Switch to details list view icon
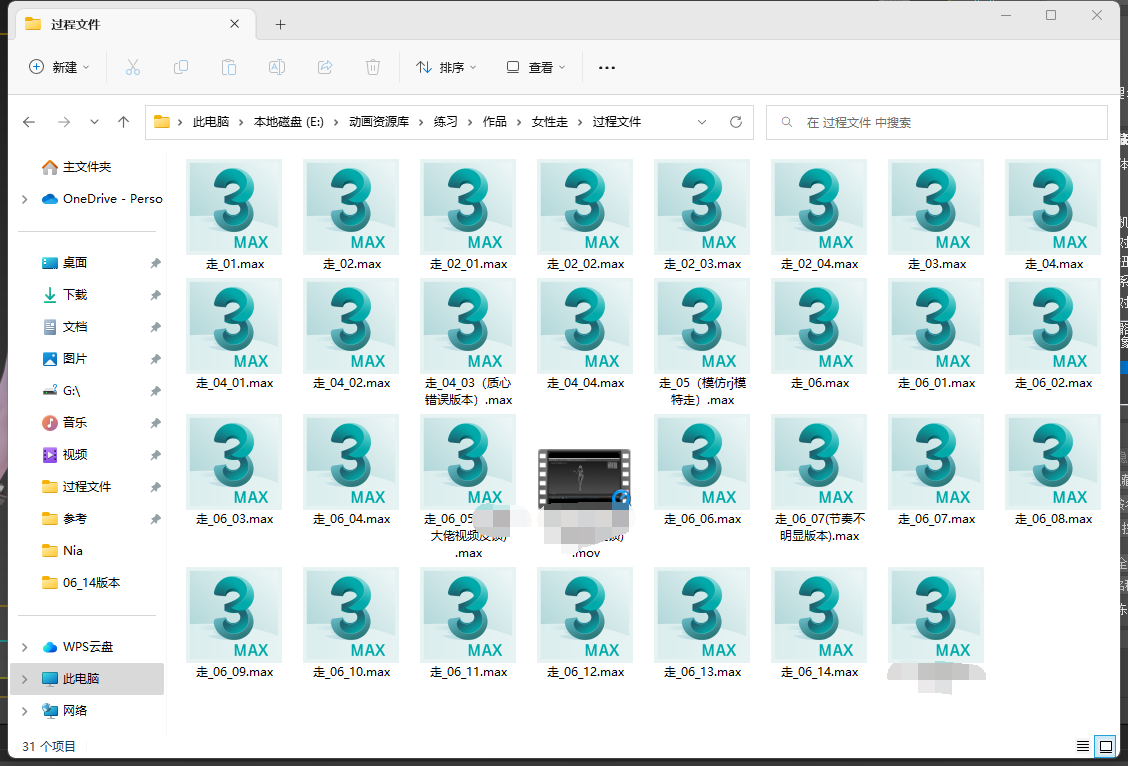Viewport: 1128px width, 766px height. 1083,746
